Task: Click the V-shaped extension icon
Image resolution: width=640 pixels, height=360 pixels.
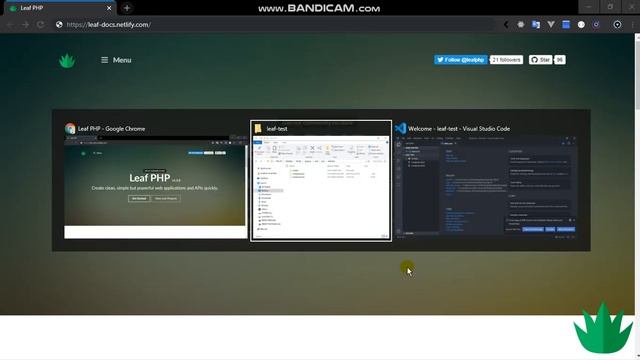Action: (551, 24)
